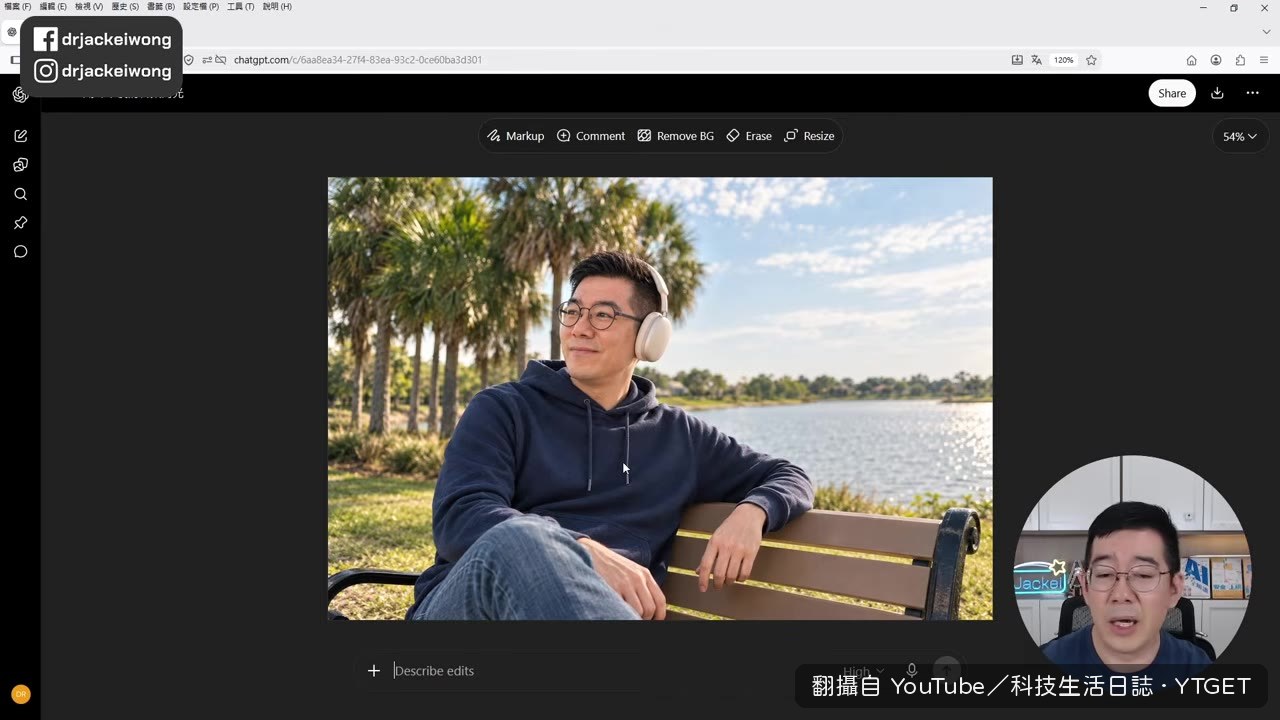
Task: Add a Comment to the image
Action: coord(591,136)
